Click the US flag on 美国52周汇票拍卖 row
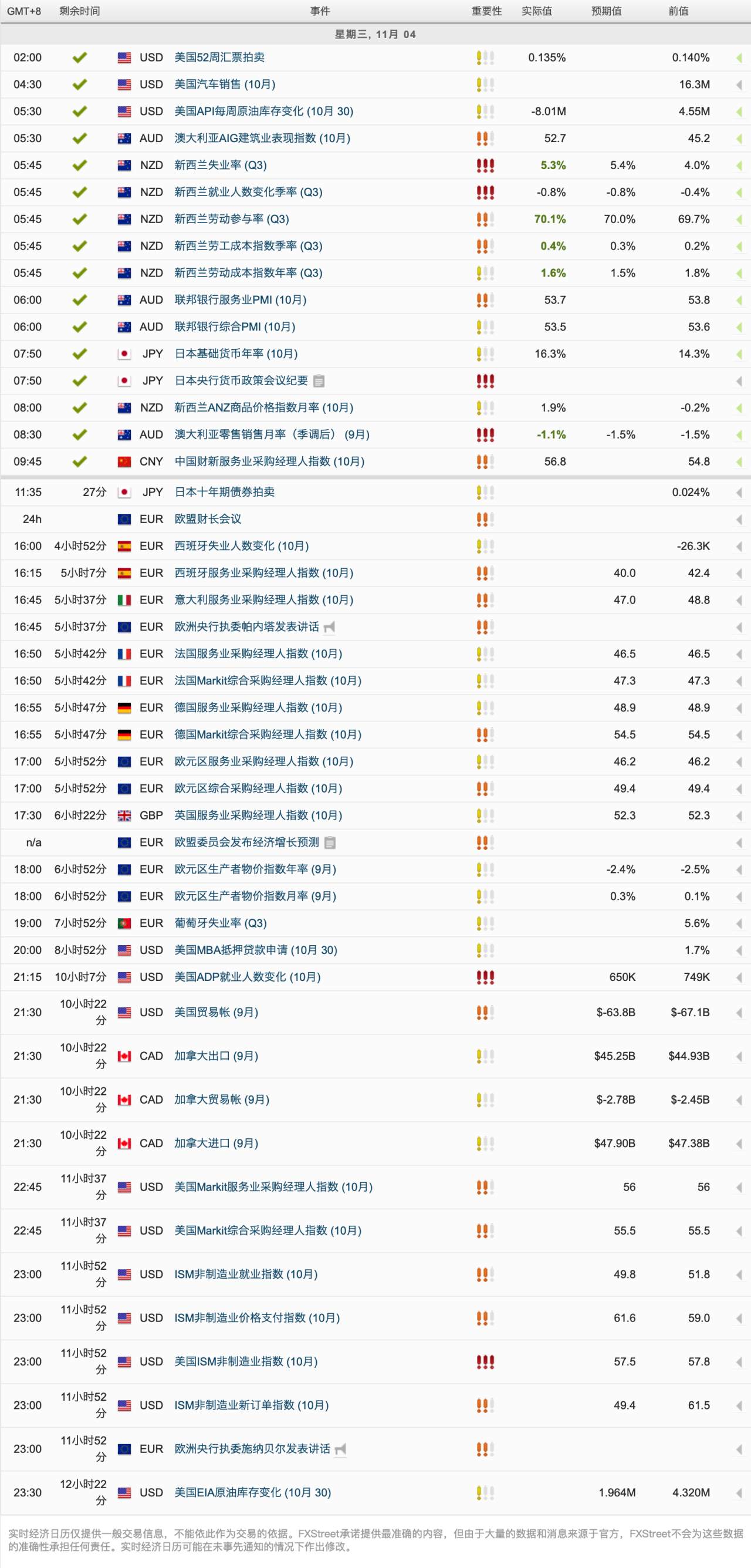 pos(124,58)
